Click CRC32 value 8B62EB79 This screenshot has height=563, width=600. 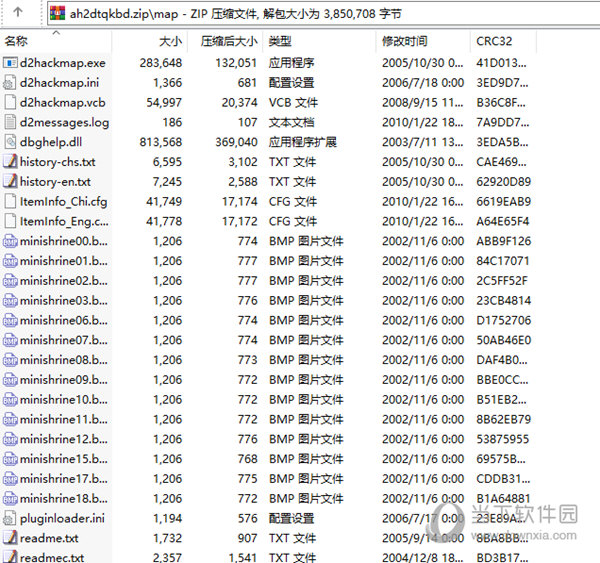[x=504, y=419]
